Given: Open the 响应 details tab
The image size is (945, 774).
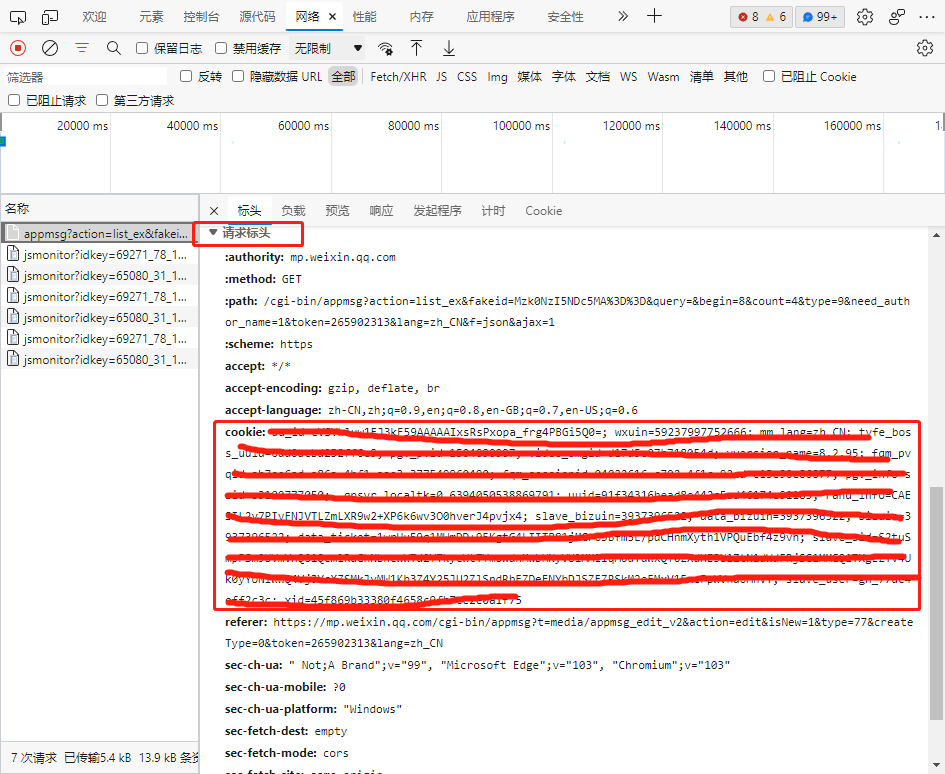Looking at the screenshot, I should 381,211.
